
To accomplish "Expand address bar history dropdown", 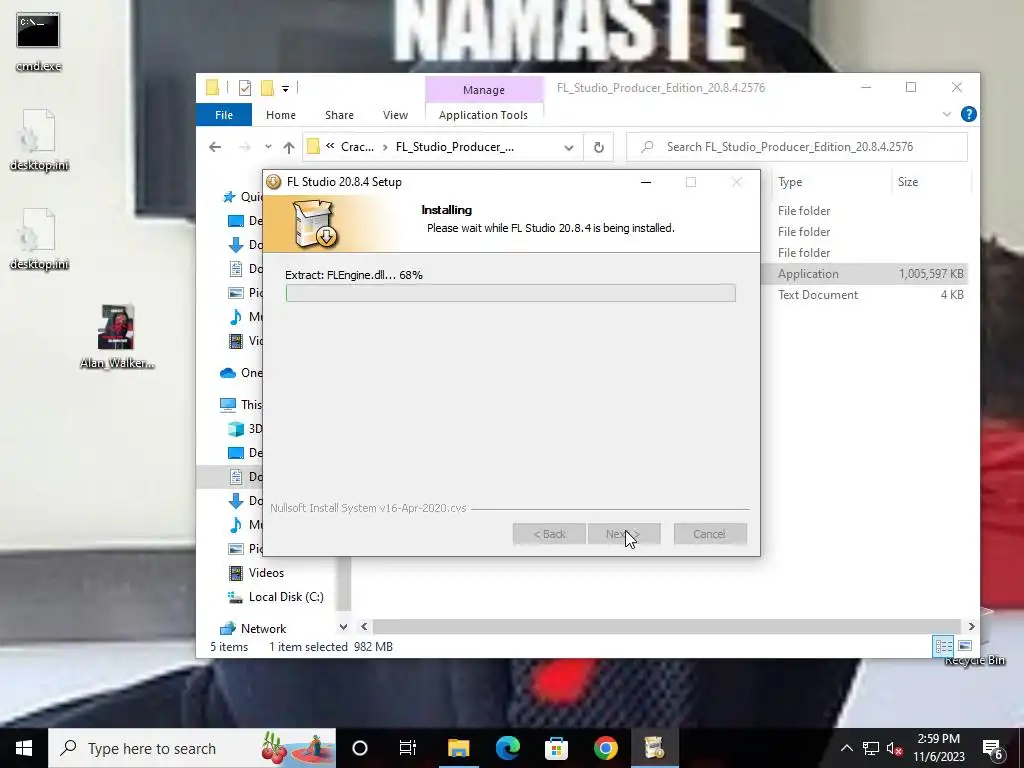I will [x=569, y=147].
